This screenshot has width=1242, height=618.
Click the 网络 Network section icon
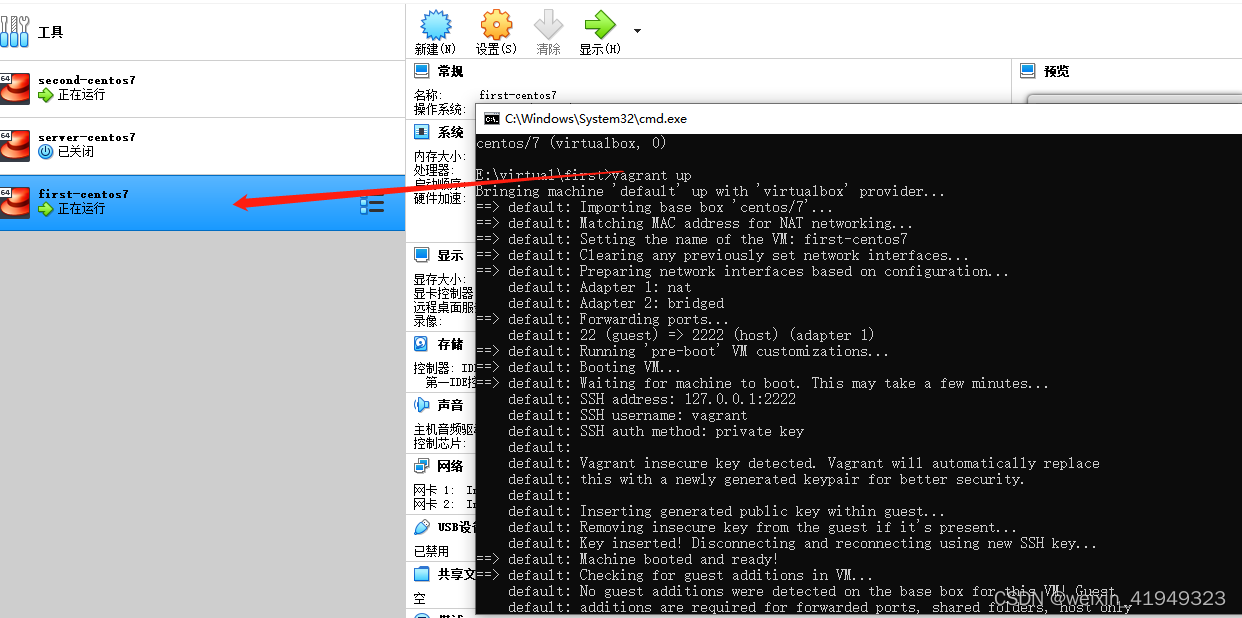coord(421,465)
